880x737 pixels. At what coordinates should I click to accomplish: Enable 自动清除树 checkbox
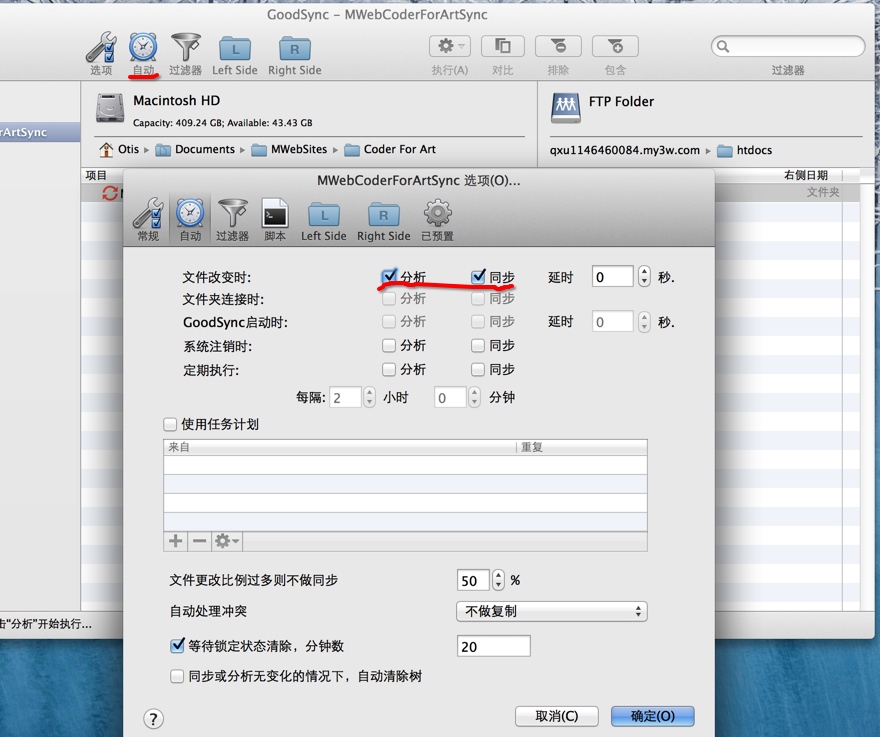pyautogui.click(x=177, y=676)
